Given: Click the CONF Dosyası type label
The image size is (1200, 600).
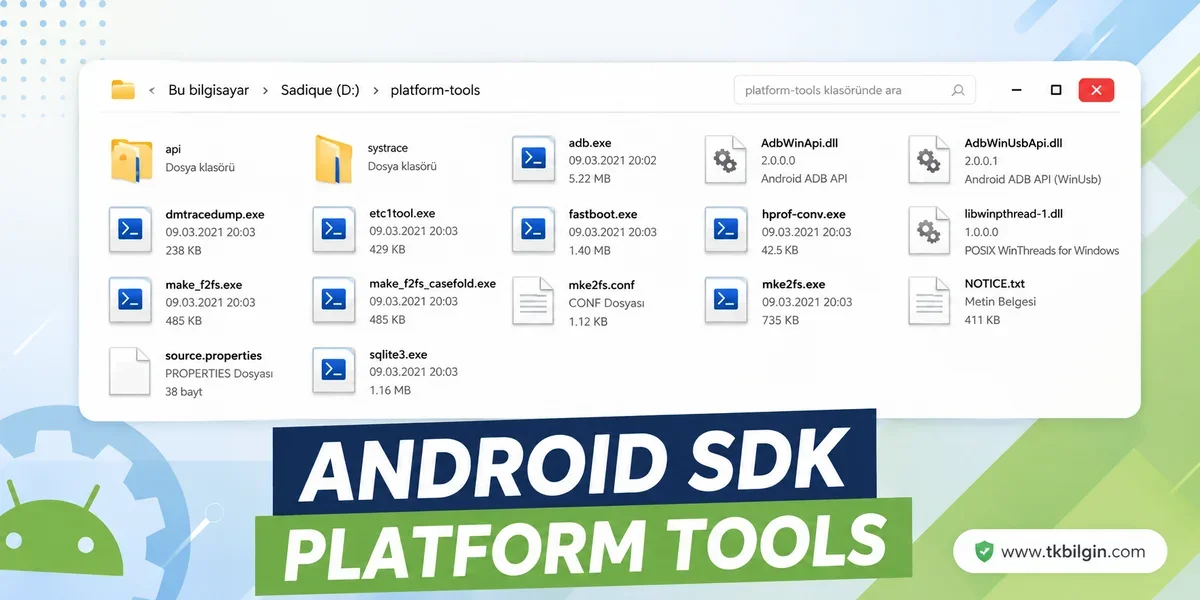Looking at the screenshot, I should click(606, 303).
